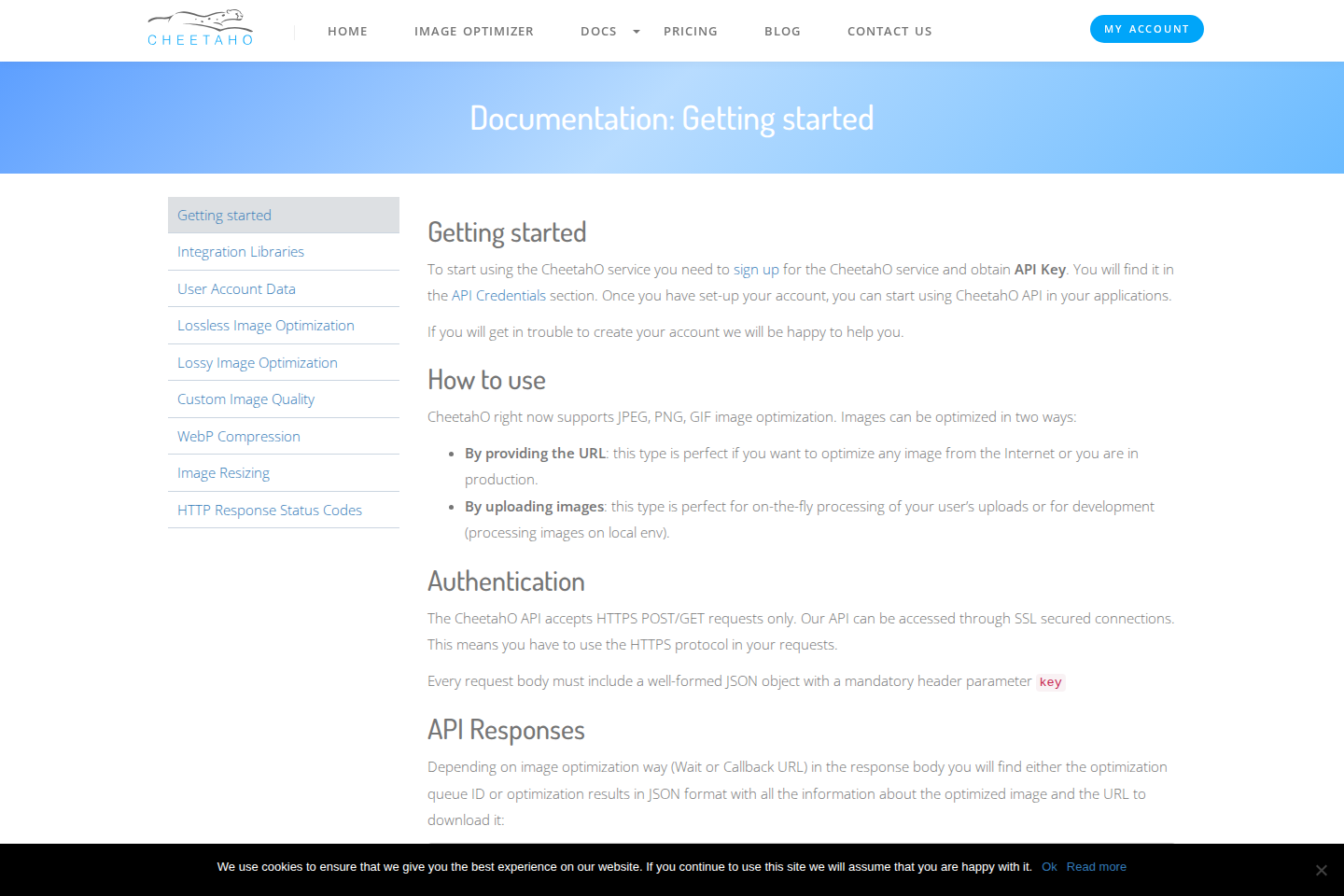Open the Image Resizing documentation
The image size is (1344, 896).
tap(223, 472)
